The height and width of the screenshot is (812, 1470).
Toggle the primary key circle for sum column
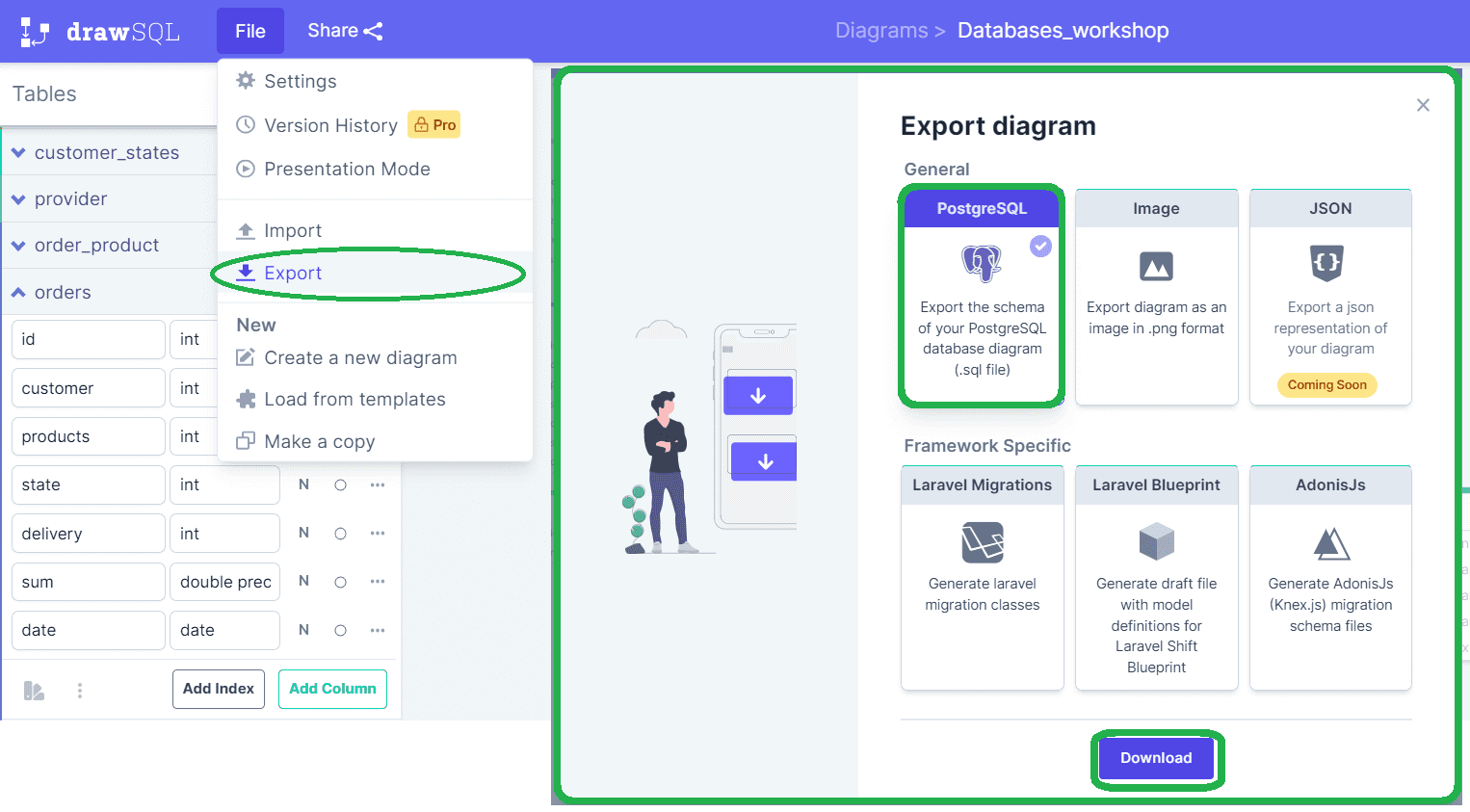click(x=340, y=582)
